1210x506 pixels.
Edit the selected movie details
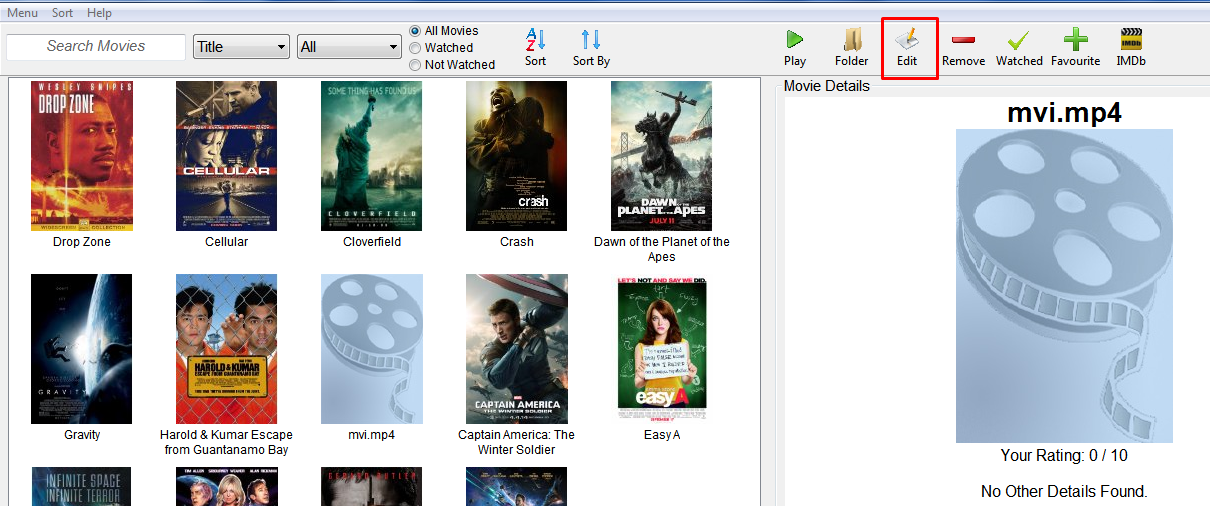907,48
